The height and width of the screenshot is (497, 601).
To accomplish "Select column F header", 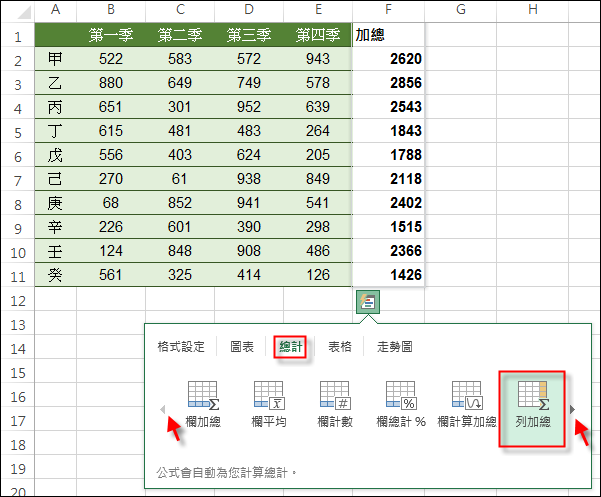I will tap(388, 10).
